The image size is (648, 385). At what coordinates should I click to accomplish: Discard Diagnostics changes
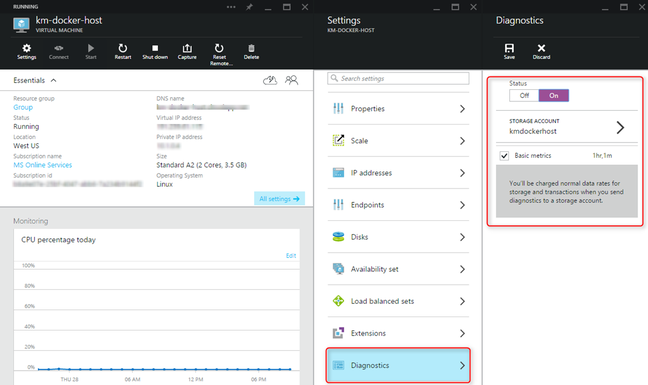[541, 52]
